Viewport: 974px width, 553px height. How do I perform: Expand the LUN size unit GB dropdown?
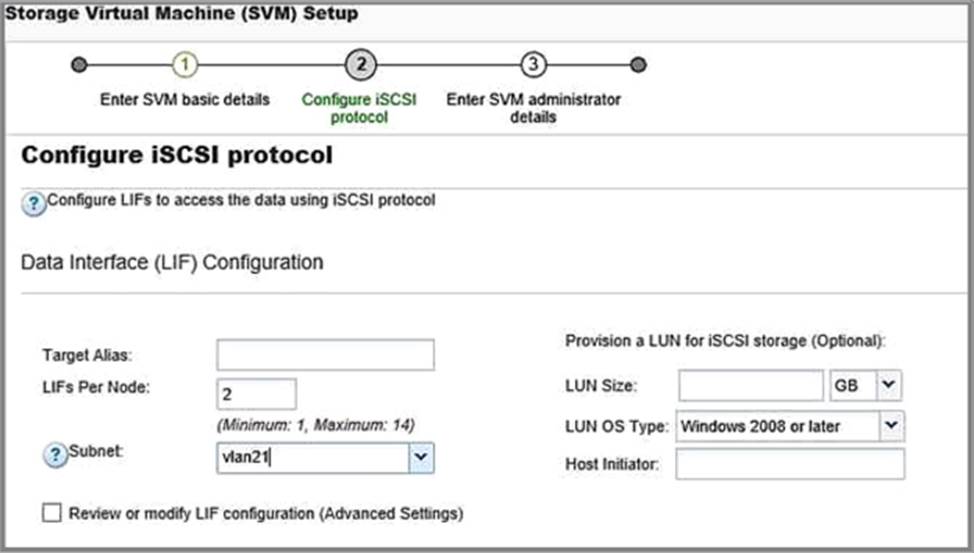coord(889,385)
